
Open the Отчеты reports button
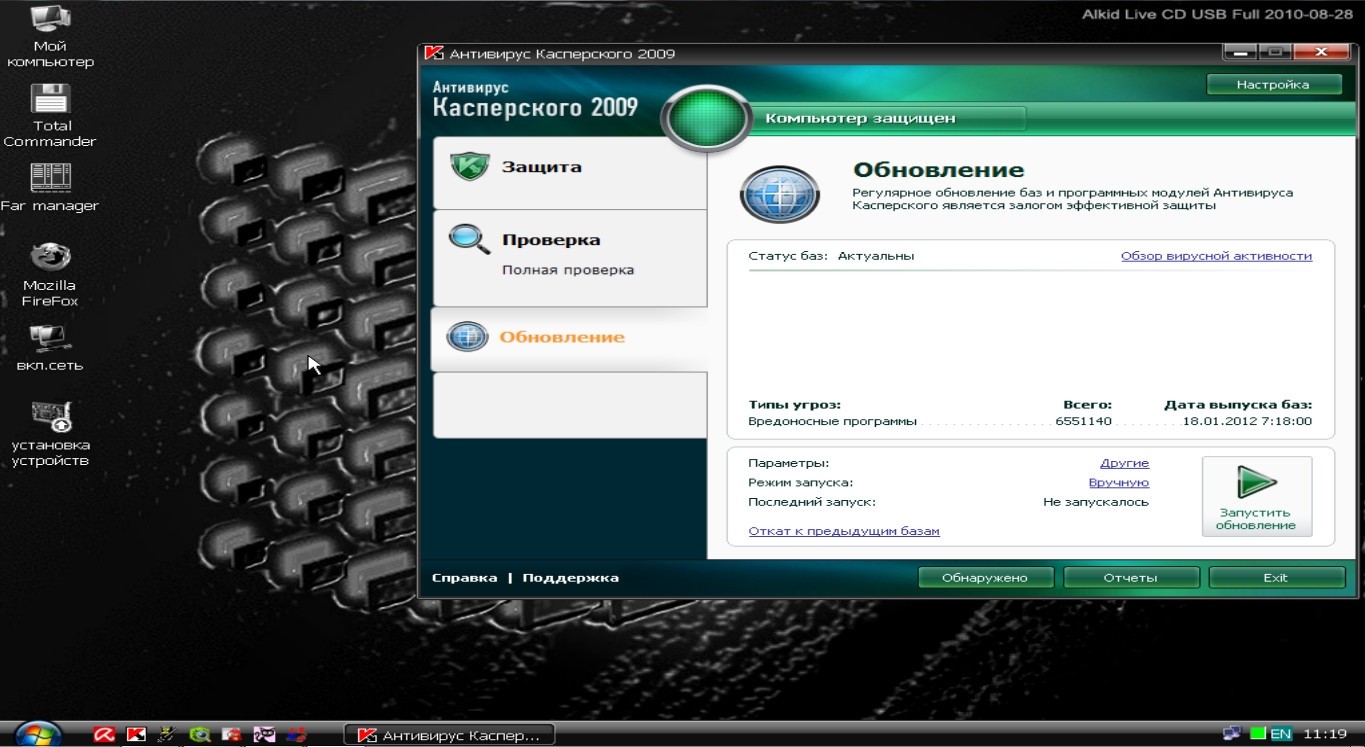pyautogui.click(x=1130, y=578)
